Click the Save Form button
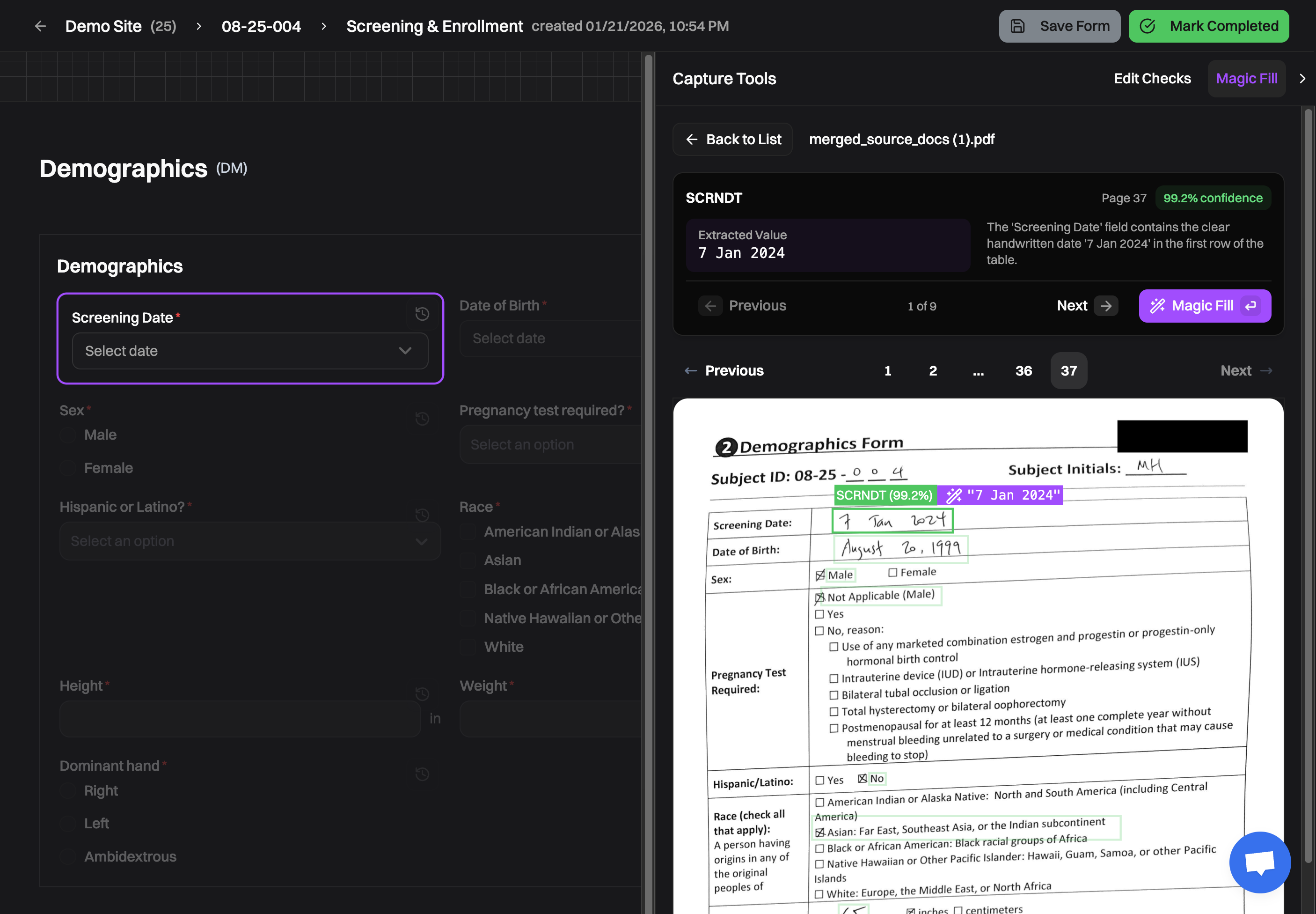Viewport: 1316px width, 914px height. coord(1060,26)
